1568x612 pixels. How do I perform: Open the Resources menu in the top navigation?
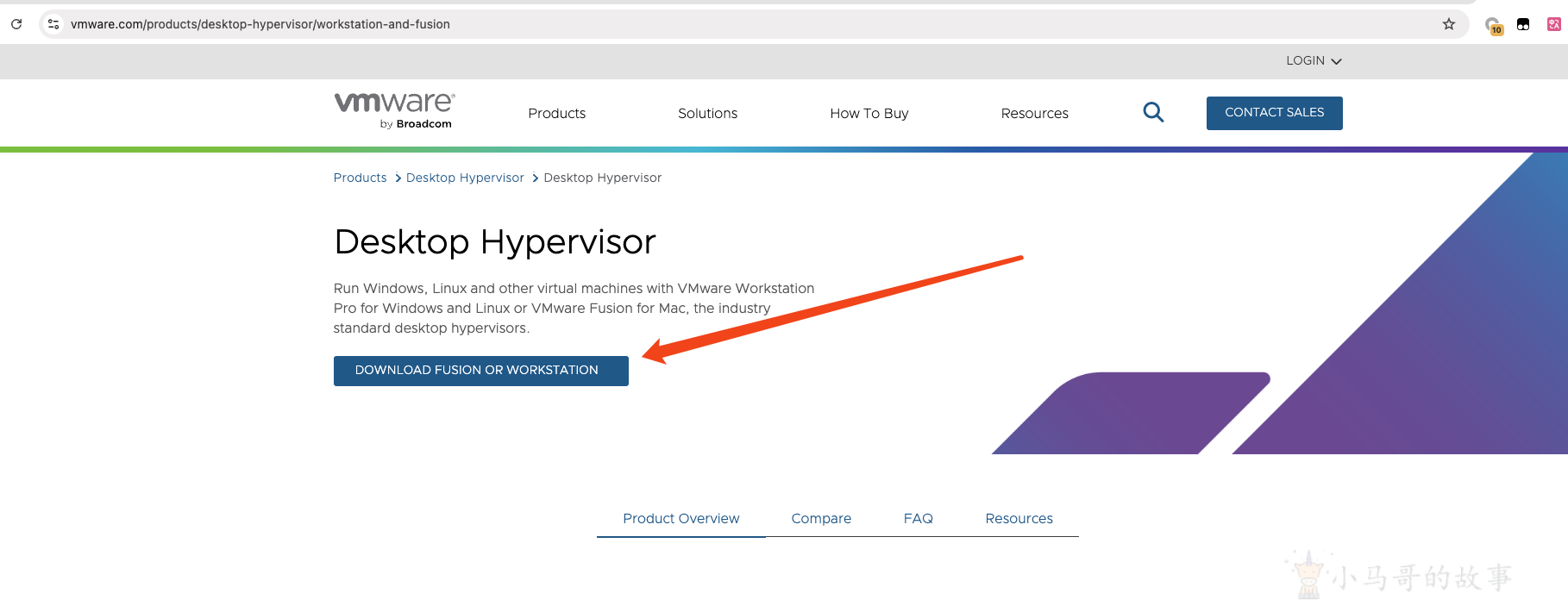(1034, 113)
